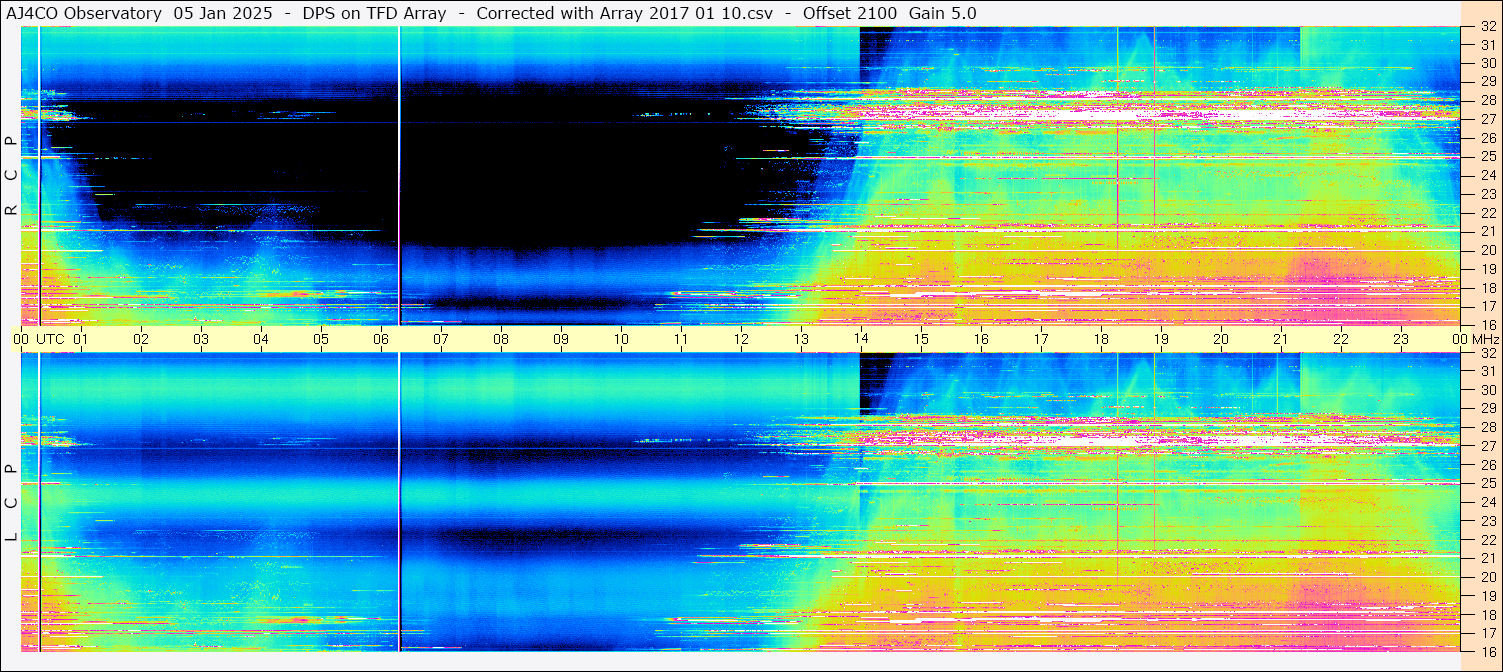Select hour 06 on the UTC axis
Image resolution: width=1503 pixels, height=672 pixels.
click(381, 339)
